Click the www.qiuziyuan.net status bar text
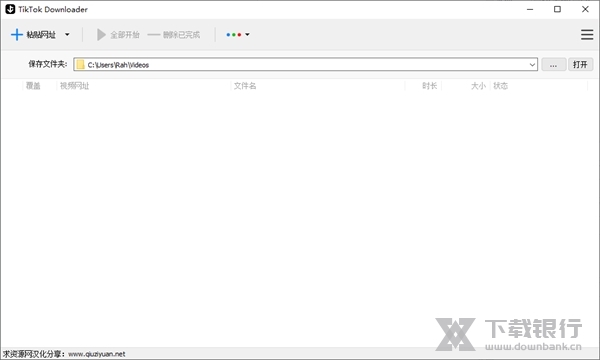This screenshot has height=360, width=600. 97,354
